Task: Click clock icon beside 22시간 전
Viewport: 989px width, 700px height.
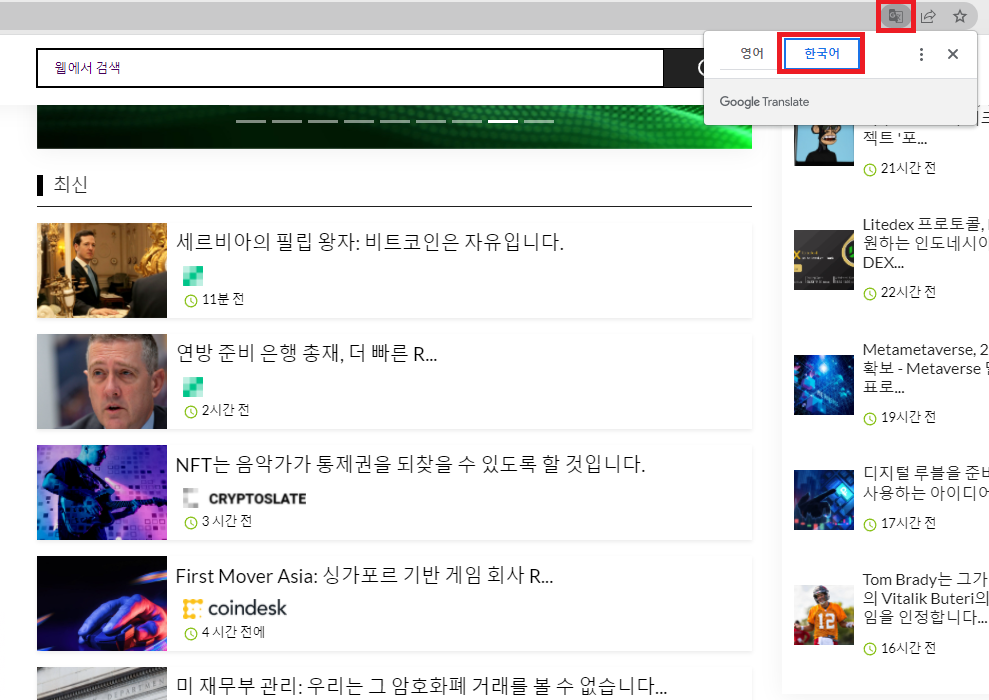Action: pos(870,293)
